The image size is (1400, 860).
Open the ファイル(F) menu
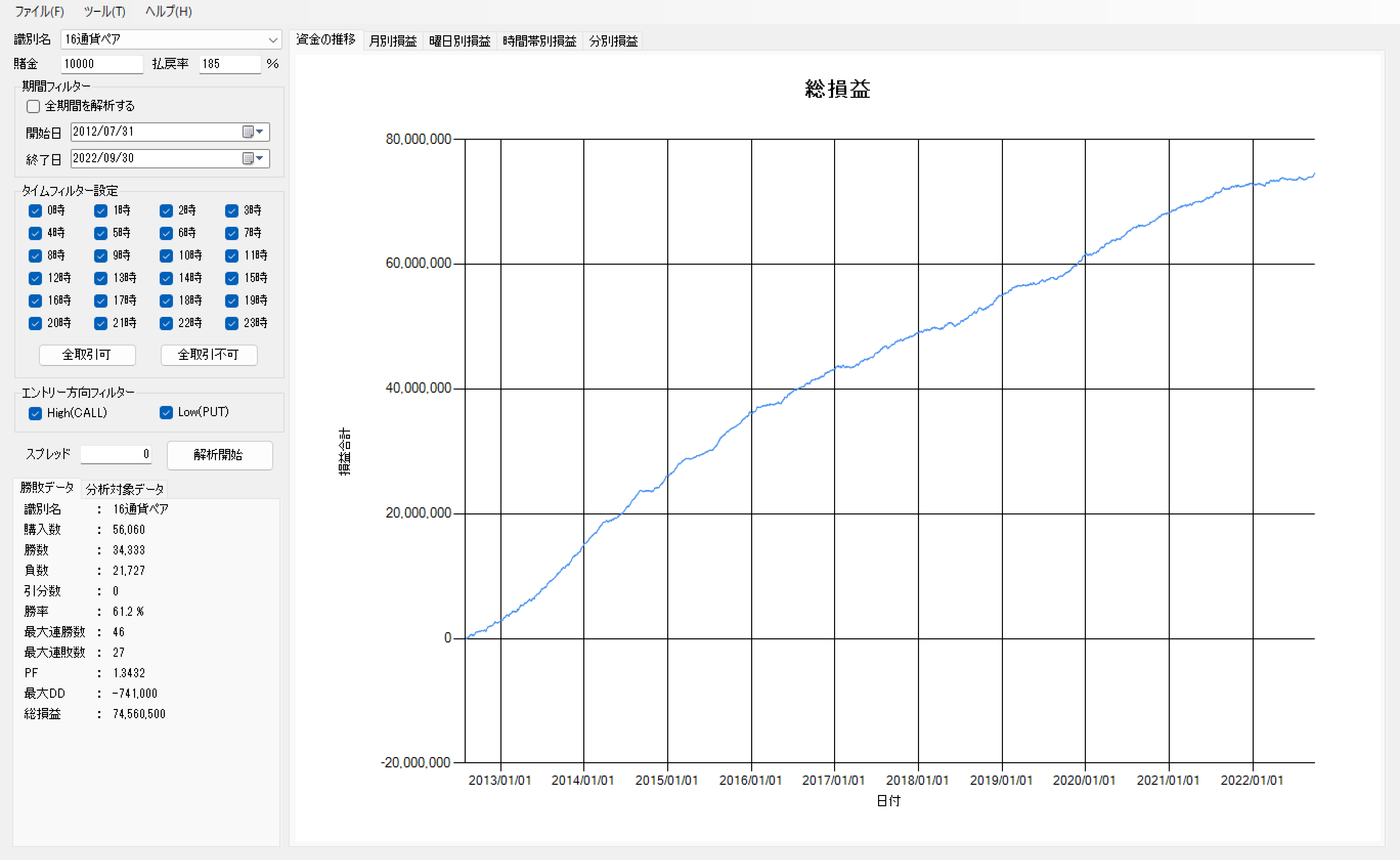(x=39, y=11)
